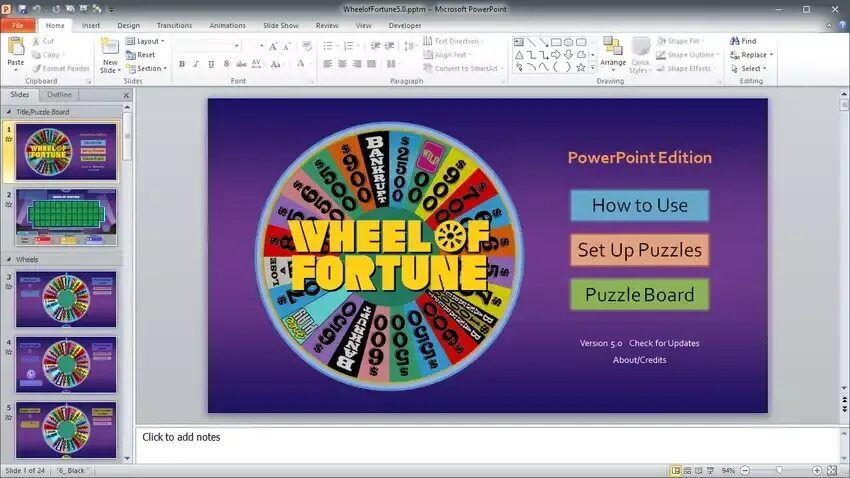Select the 5-Point Star shape
This screenshot has width=850, height=478.
[581, 67]
